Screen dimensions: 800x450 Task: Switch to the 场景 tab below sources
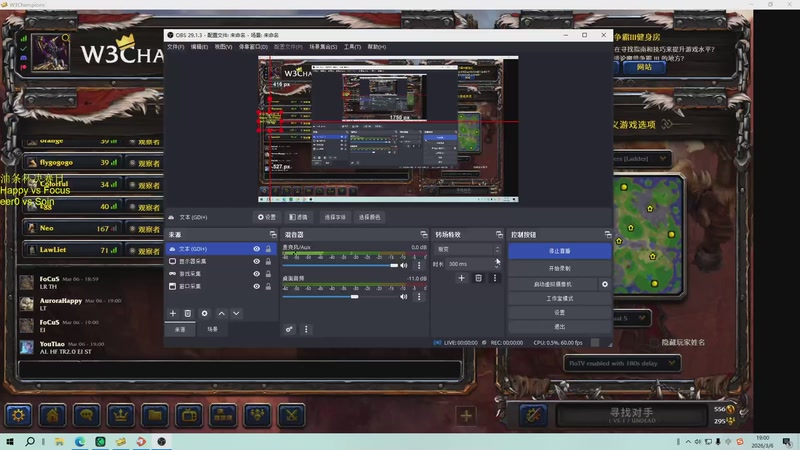point(212,330)
